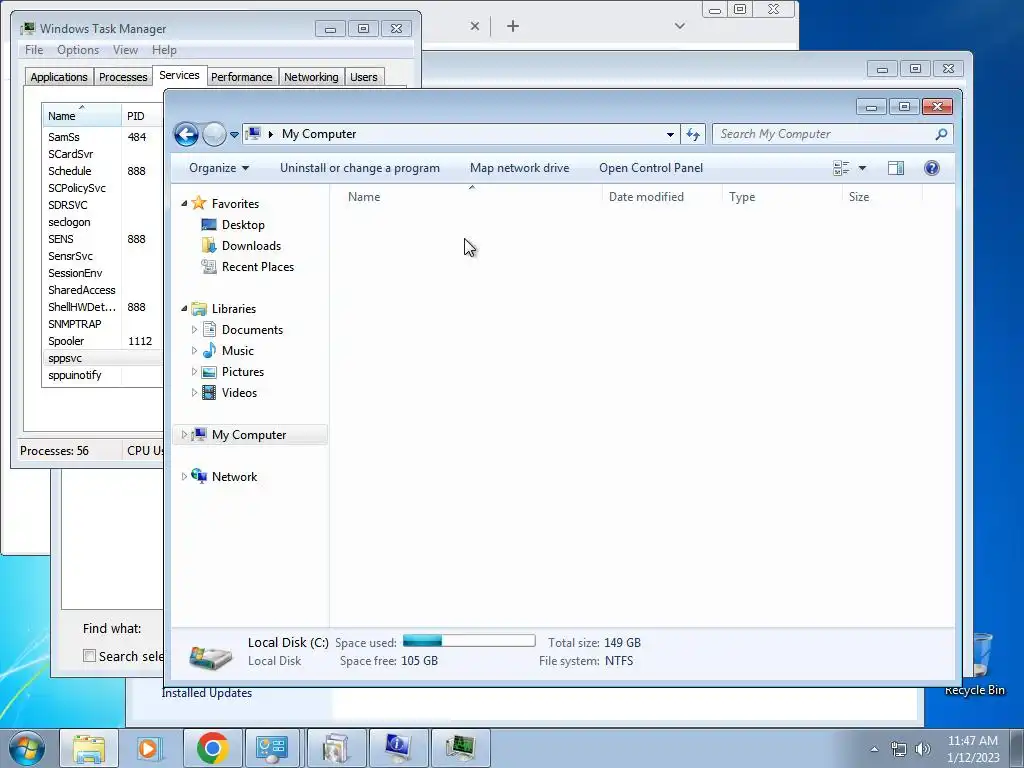Change view using the view icon
Image resolution: width=1024 pixels, height=768 pixels.
tap(841, 168)
